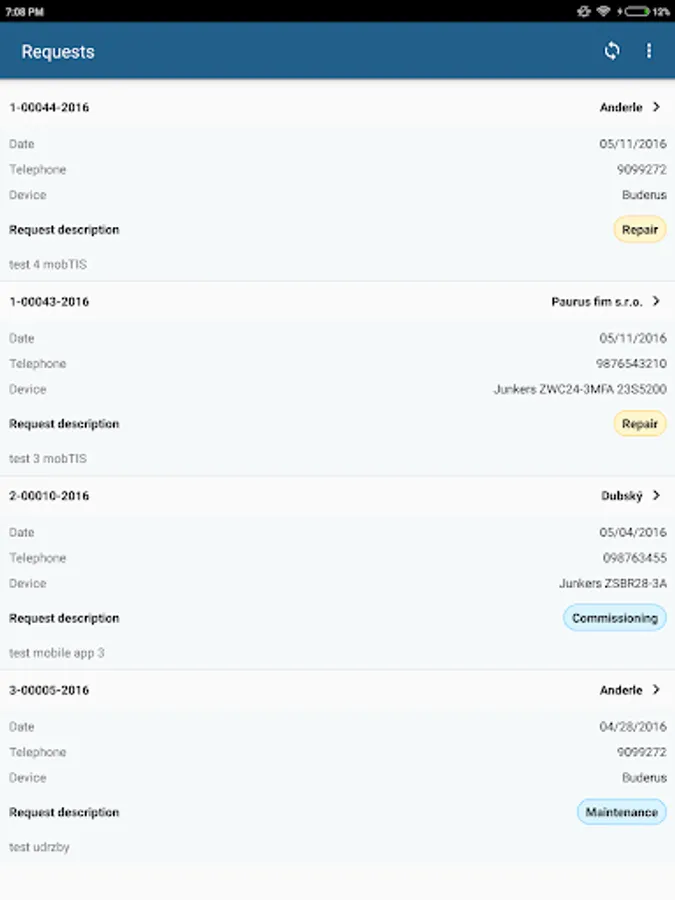Tap telephone number 9876543210

point(631,364)
